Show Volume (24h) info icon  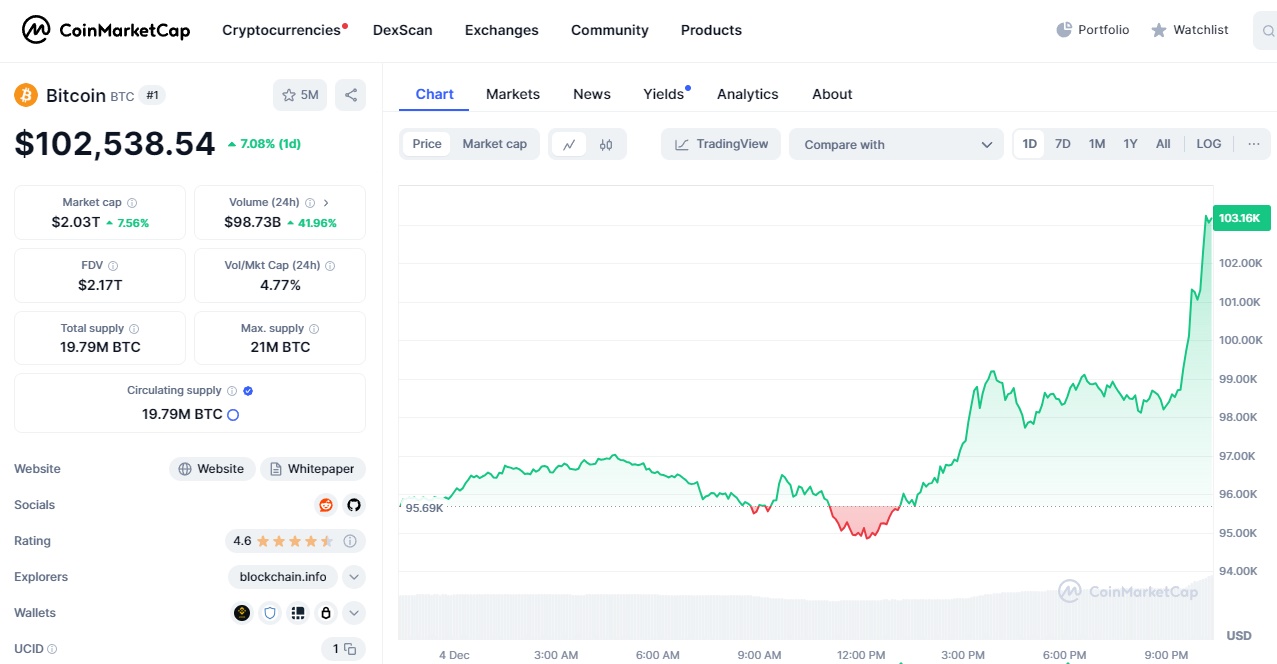[x=310, y=203]
